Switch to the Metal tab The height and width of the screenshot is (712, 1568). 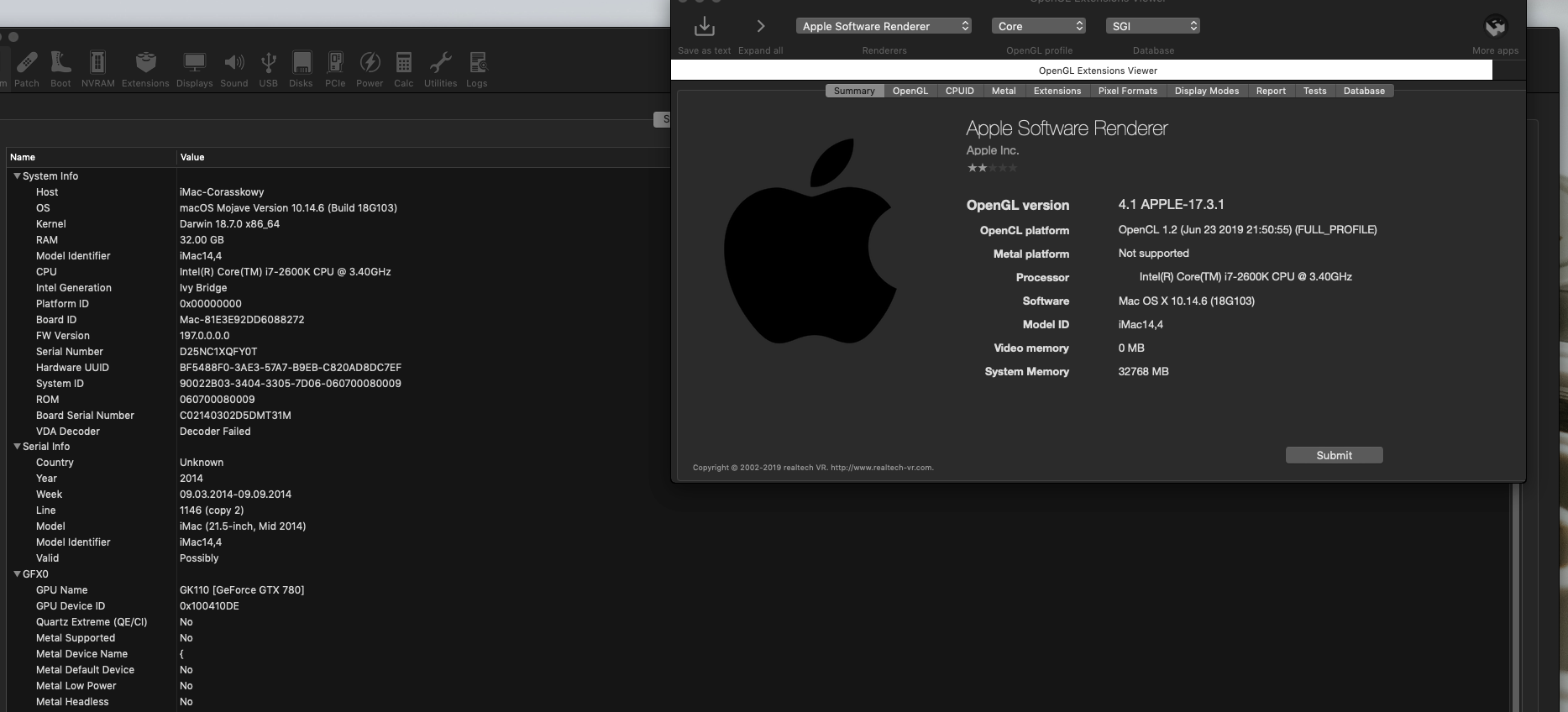[x=1004, y=91]
